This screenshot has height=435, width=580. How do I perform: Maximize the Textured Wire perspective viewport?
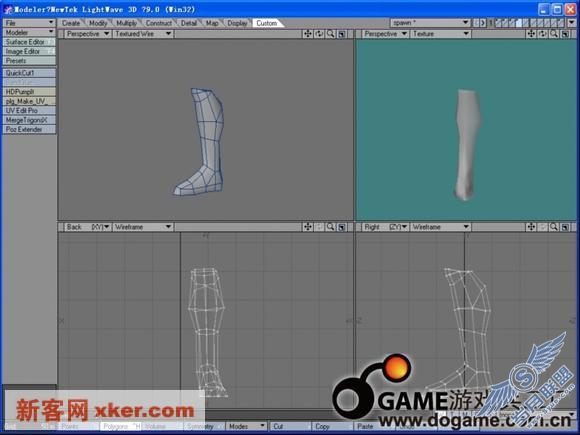[x=342, y=34]
